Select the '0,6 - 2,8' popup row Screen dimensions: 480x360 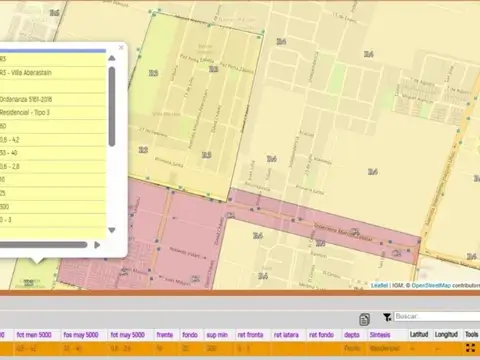pos(53,166)
